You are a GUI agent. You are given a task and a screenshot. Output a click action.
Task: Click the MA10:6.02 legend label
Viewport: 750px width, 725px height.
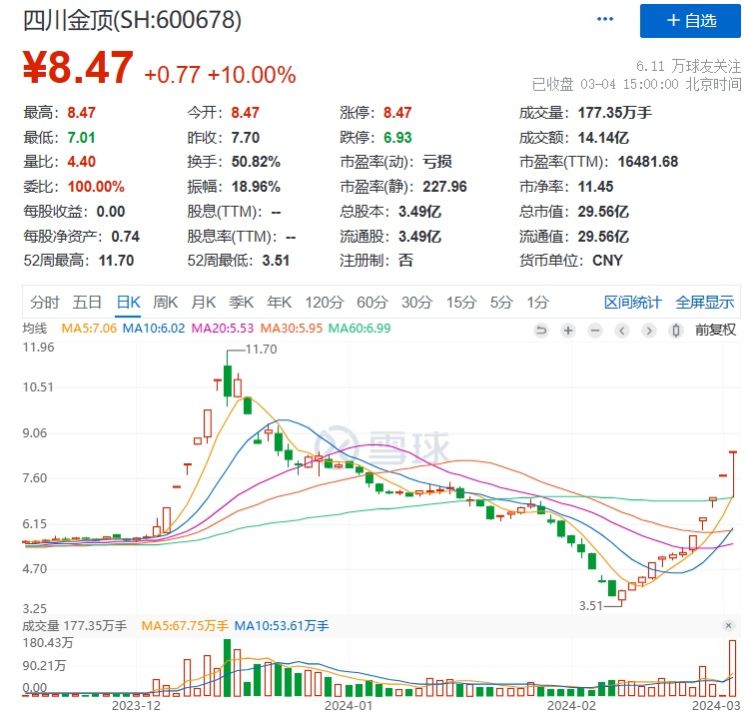pyautogui.click(x=154, y=329)
